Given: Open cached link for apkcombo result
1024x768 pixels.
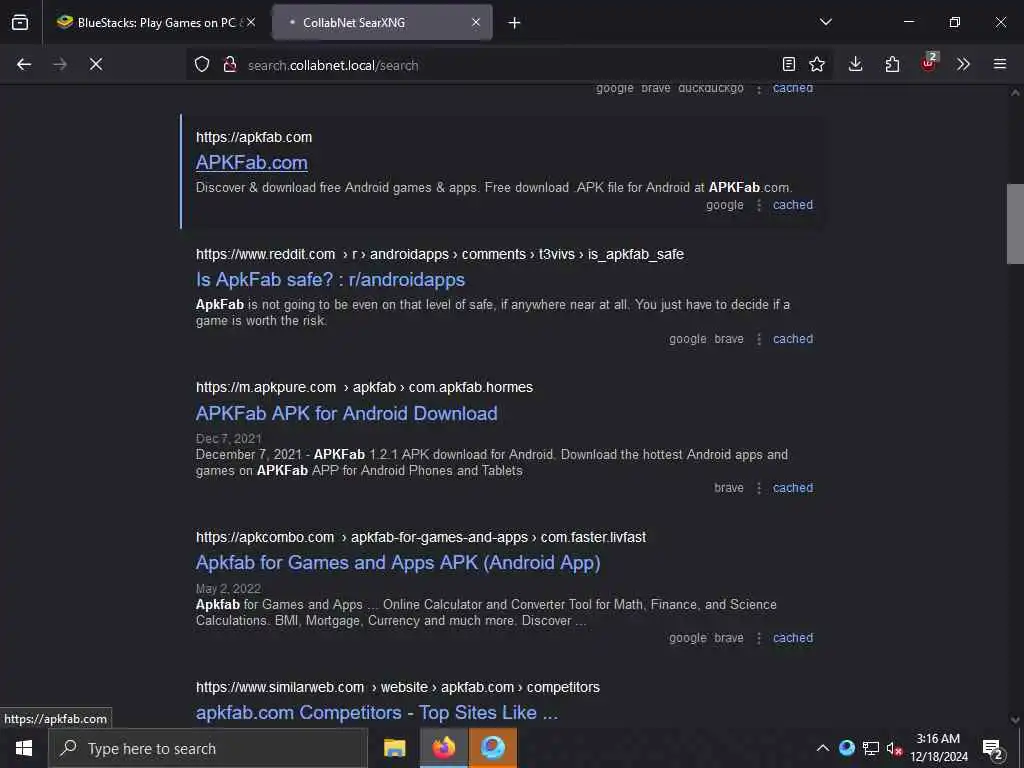Looking at the screenshot, I should coord(793,638).
